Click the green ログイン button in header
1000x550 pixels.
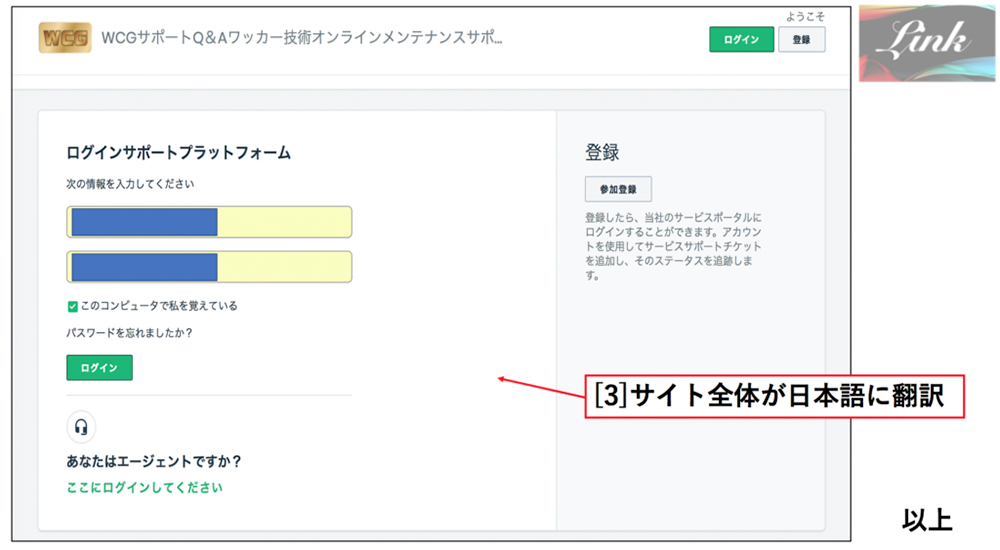click(741, 40)
